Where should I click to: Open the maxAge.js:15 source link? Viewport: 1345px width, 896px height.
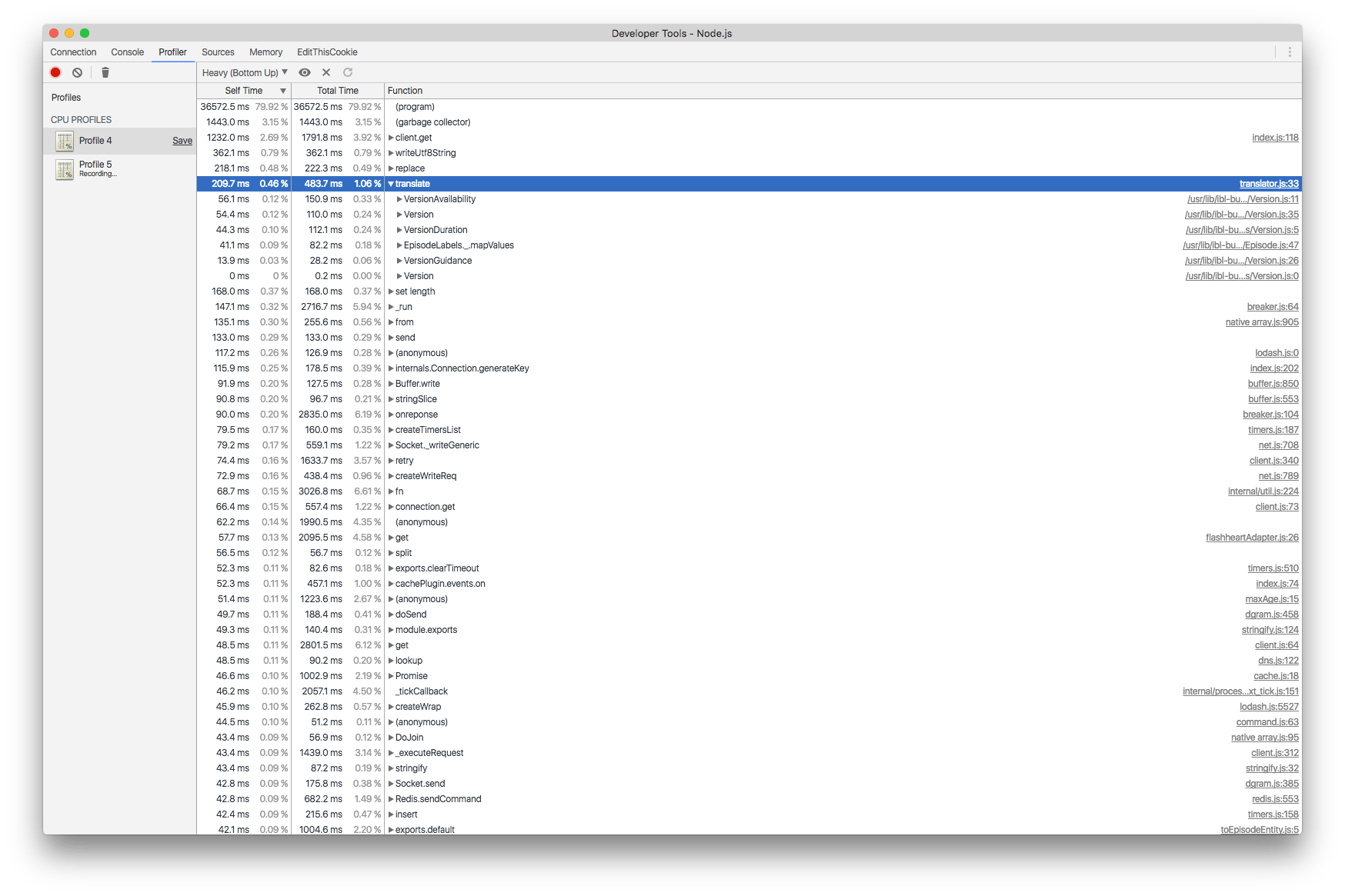1272,599
